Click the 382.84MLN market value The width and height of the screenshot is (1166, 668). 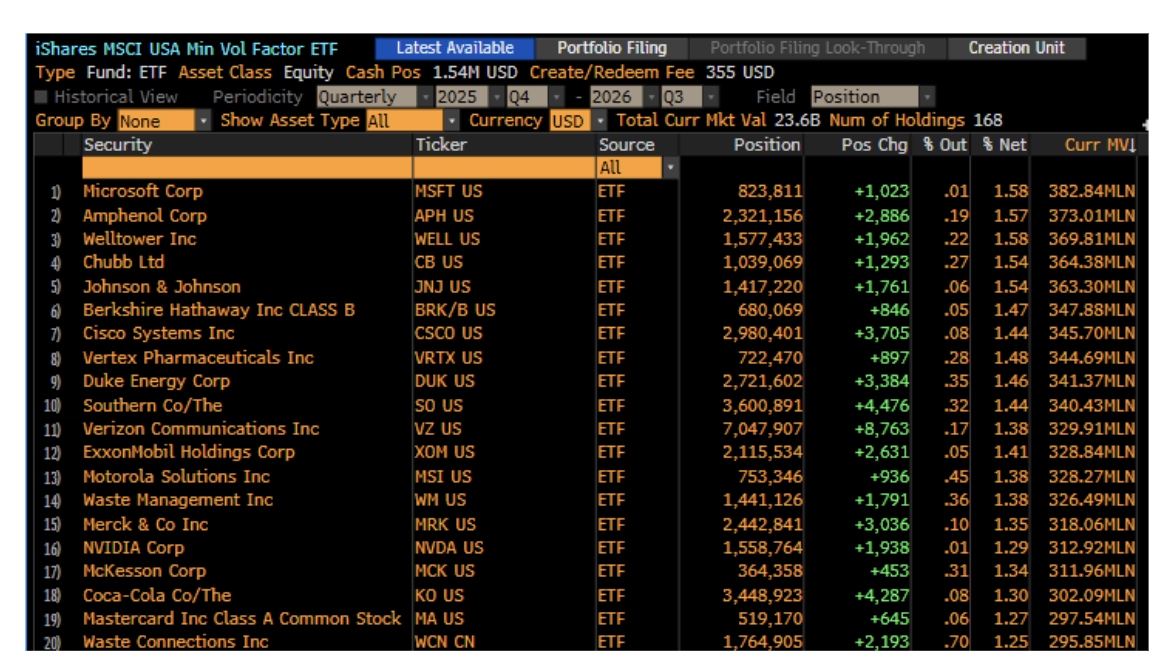click(1092, 192)
